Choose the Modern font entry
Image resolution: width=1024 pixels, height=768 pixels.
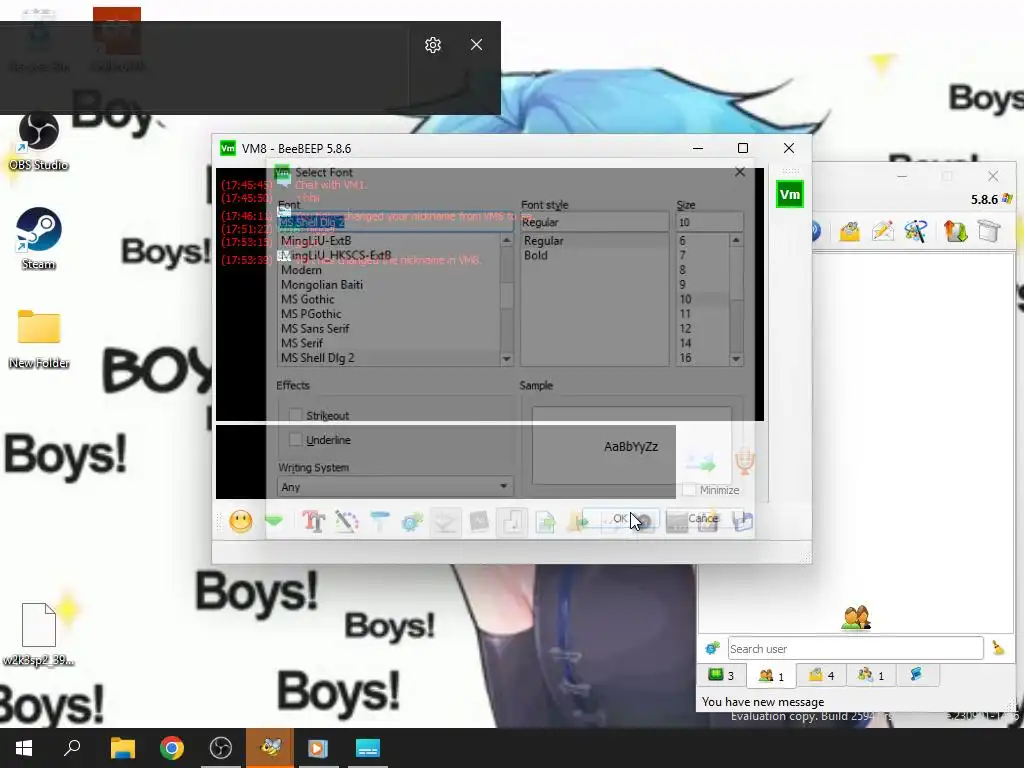coord(301,270)
